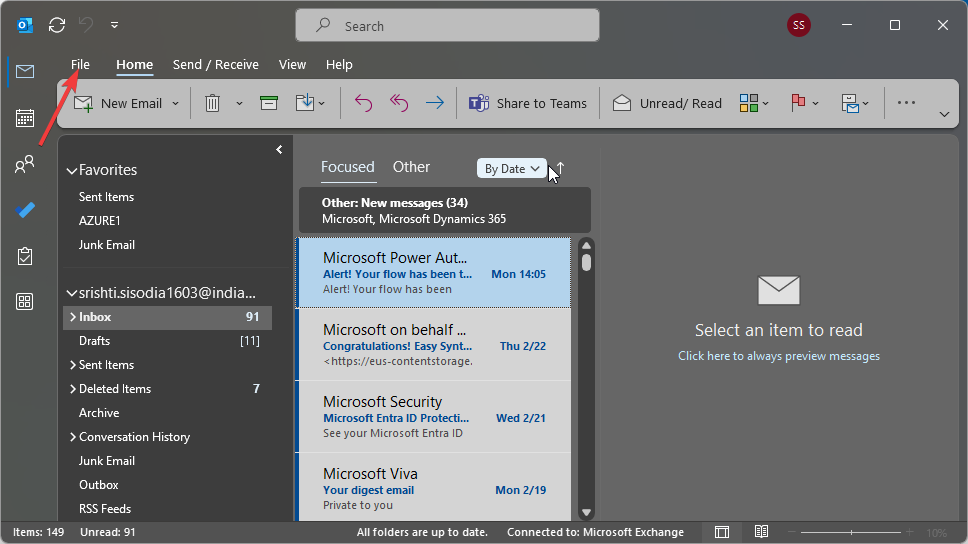Screen dimensions: 968x544
Task: Open Junk Email under Favorites
Action: (107, 245)
